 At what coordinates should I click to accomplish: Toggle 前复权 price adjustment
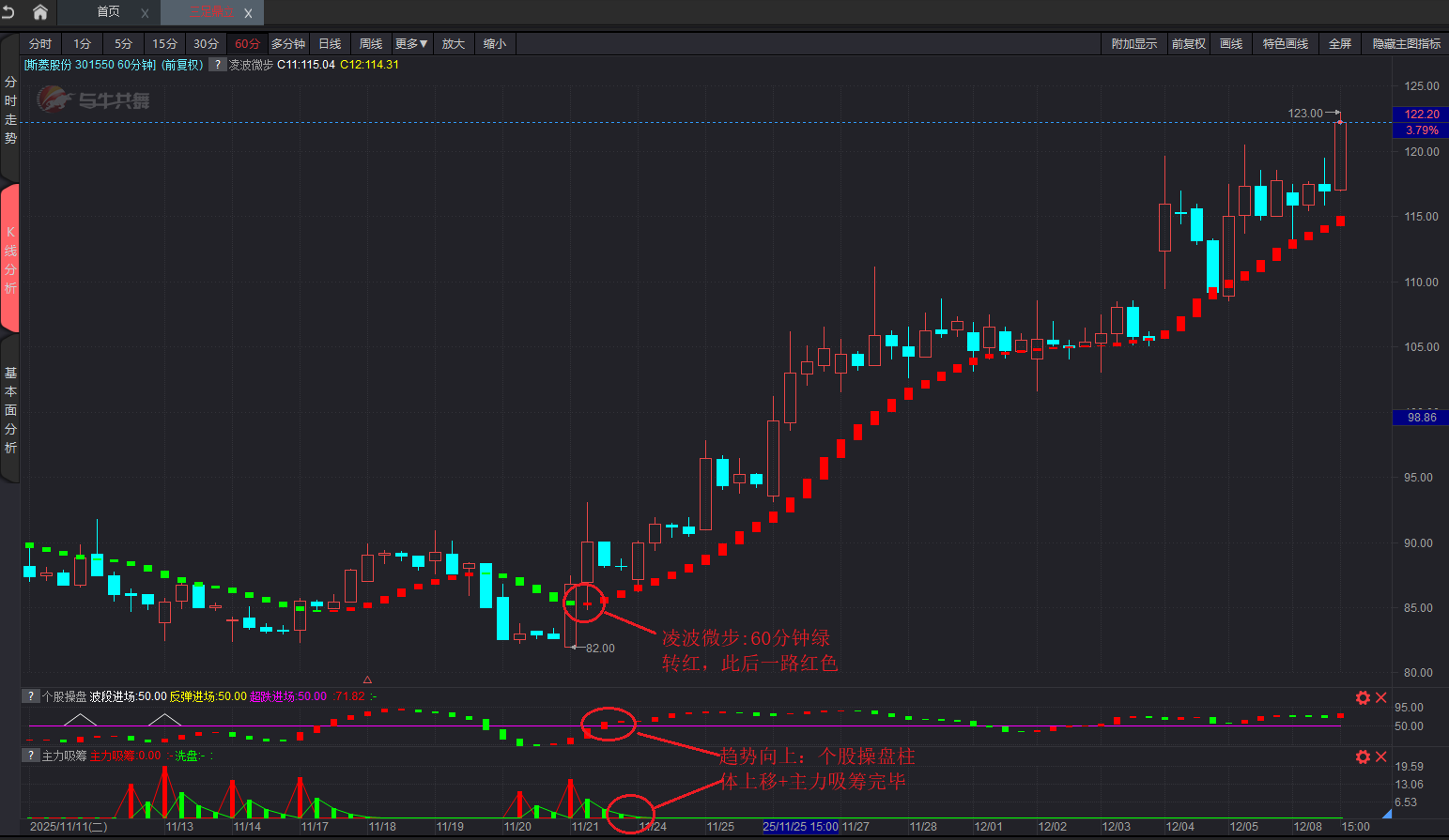pyautogui.click(x=1188, y=44)
